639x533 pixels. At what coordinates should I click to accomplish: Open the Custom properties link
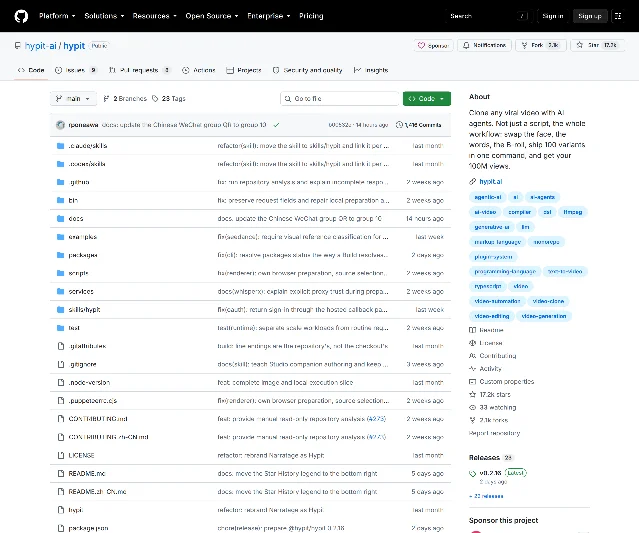501,381
